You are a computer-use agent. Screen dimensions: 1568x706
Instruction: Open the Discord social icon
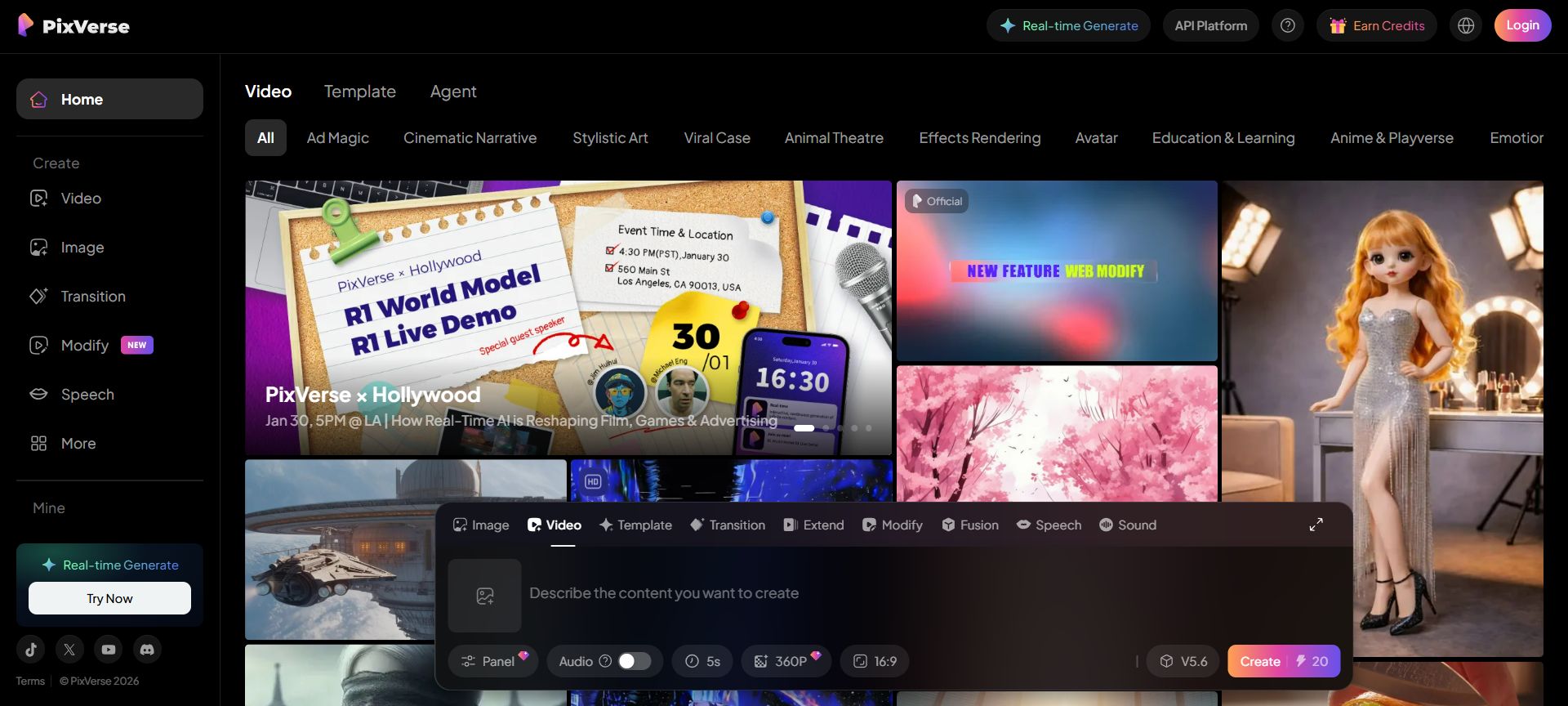tap(147, 650)
